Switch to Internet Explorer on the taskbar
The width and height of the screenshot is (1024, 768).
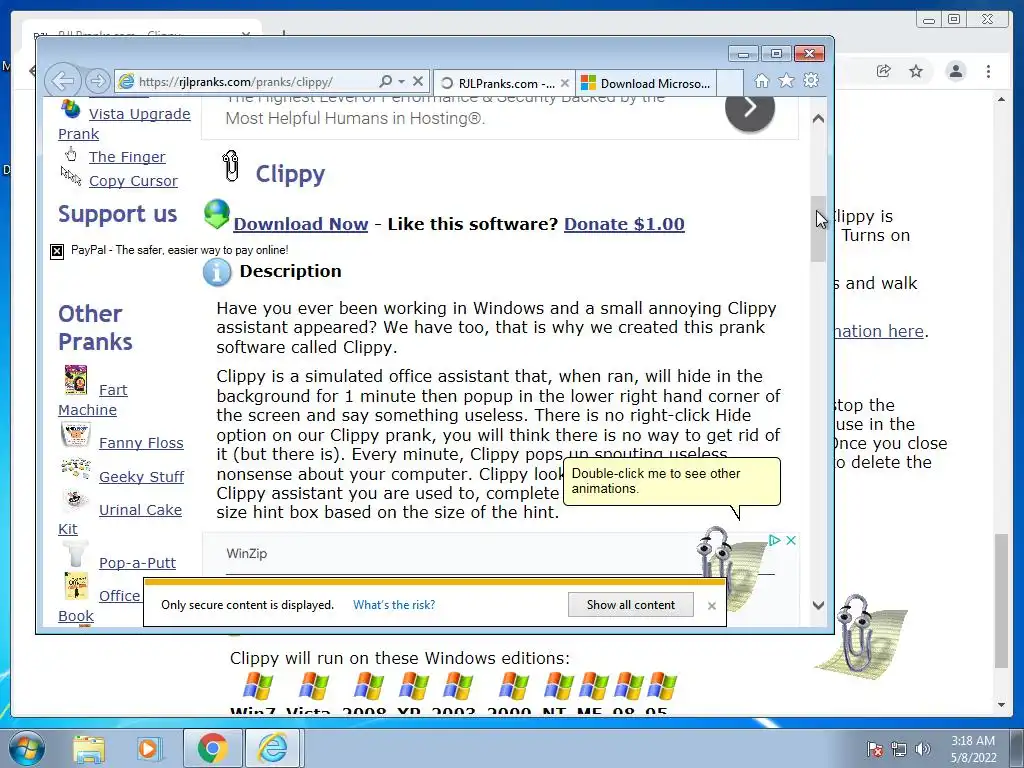click(272, 748)
